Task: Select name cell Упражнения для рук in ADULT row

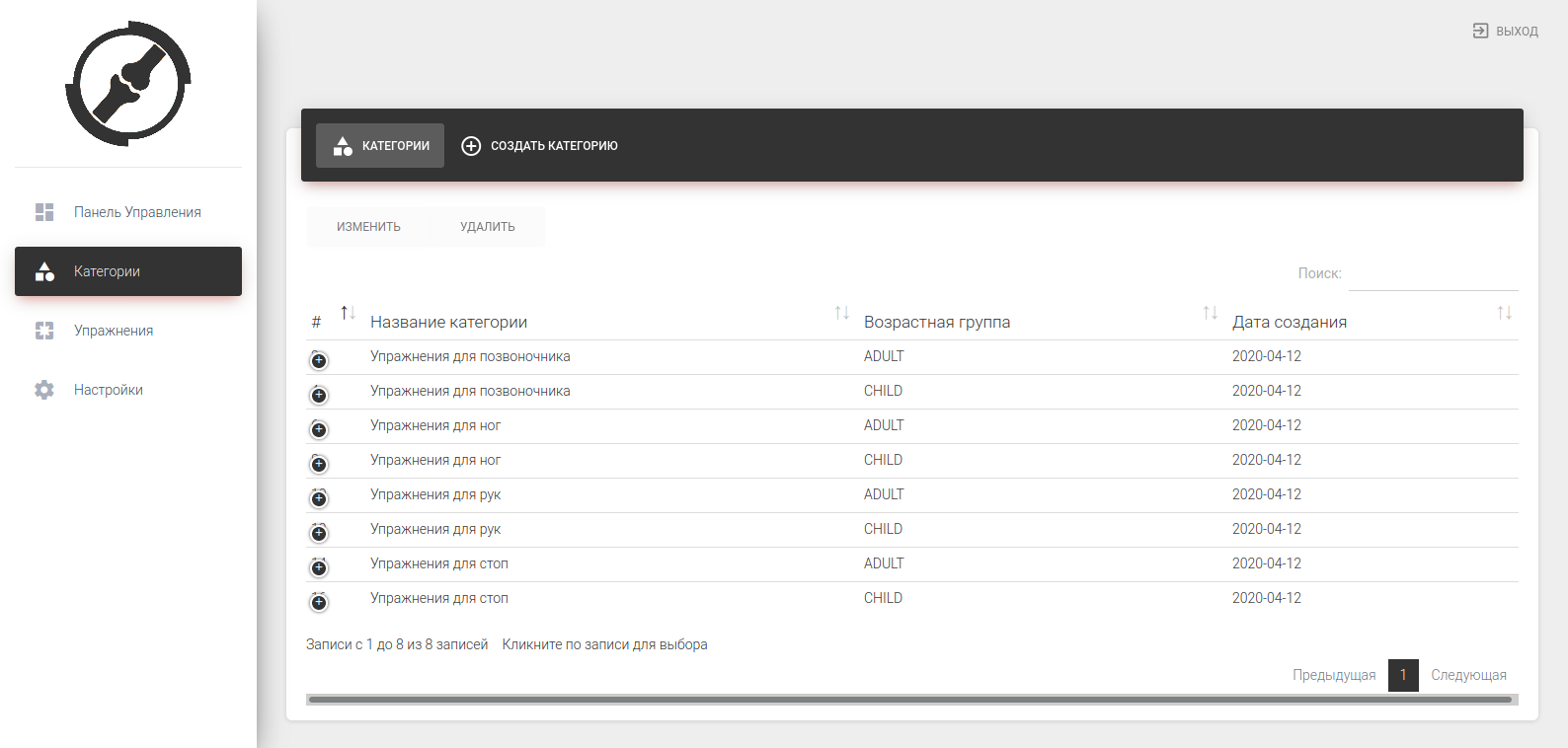Action: pyautogui.click(x=435, y=494)
